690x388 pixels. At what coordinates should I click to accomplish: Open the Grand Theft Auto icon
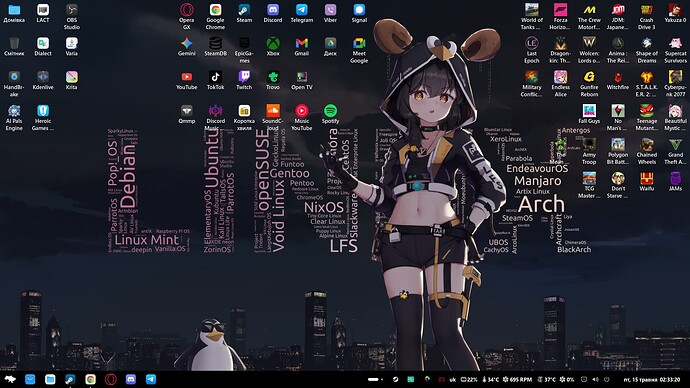(675, 151)
